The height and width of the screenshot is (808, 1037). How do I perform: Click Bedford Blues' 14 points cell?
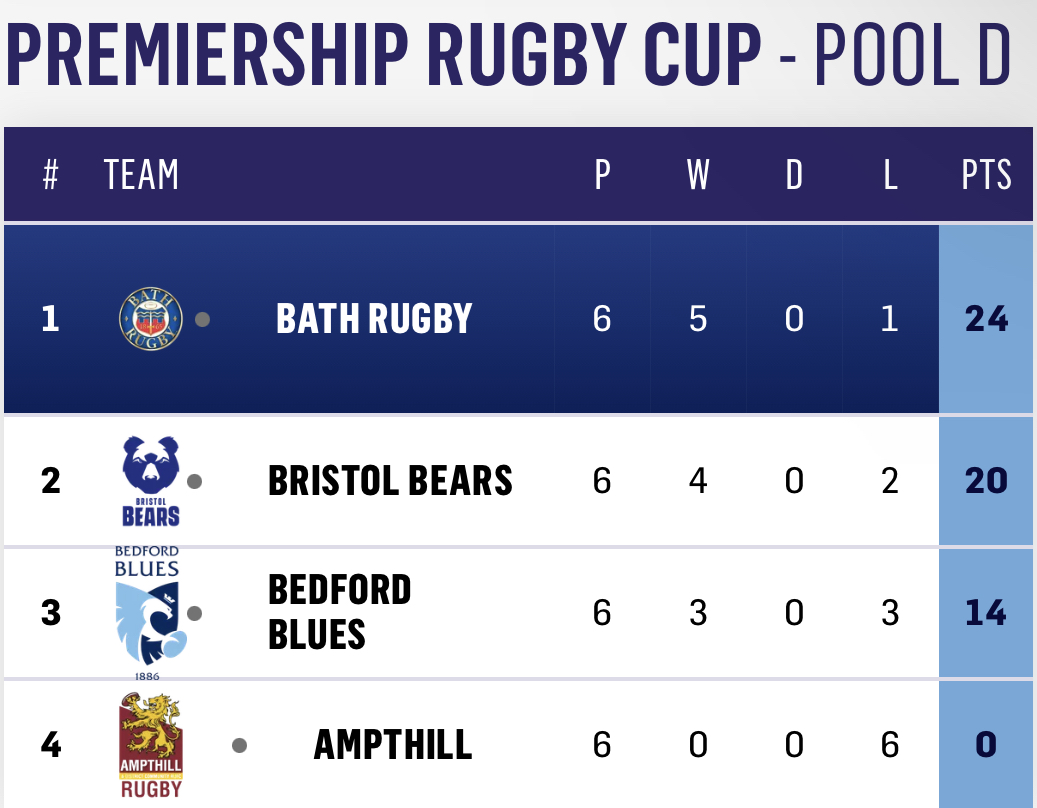(986, 612)
